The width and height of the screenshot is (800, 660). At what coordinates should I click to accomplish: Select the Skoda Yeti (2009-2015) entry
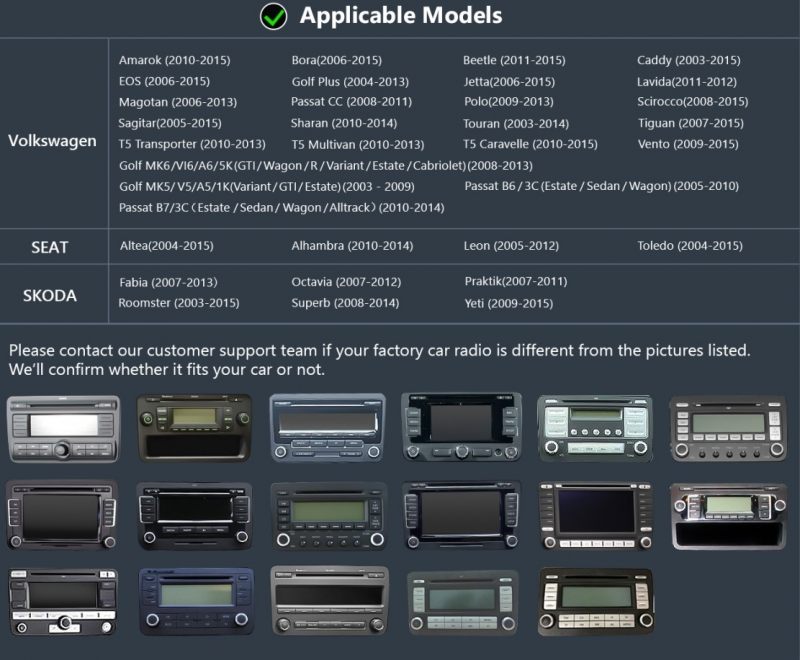pos(508,304)
